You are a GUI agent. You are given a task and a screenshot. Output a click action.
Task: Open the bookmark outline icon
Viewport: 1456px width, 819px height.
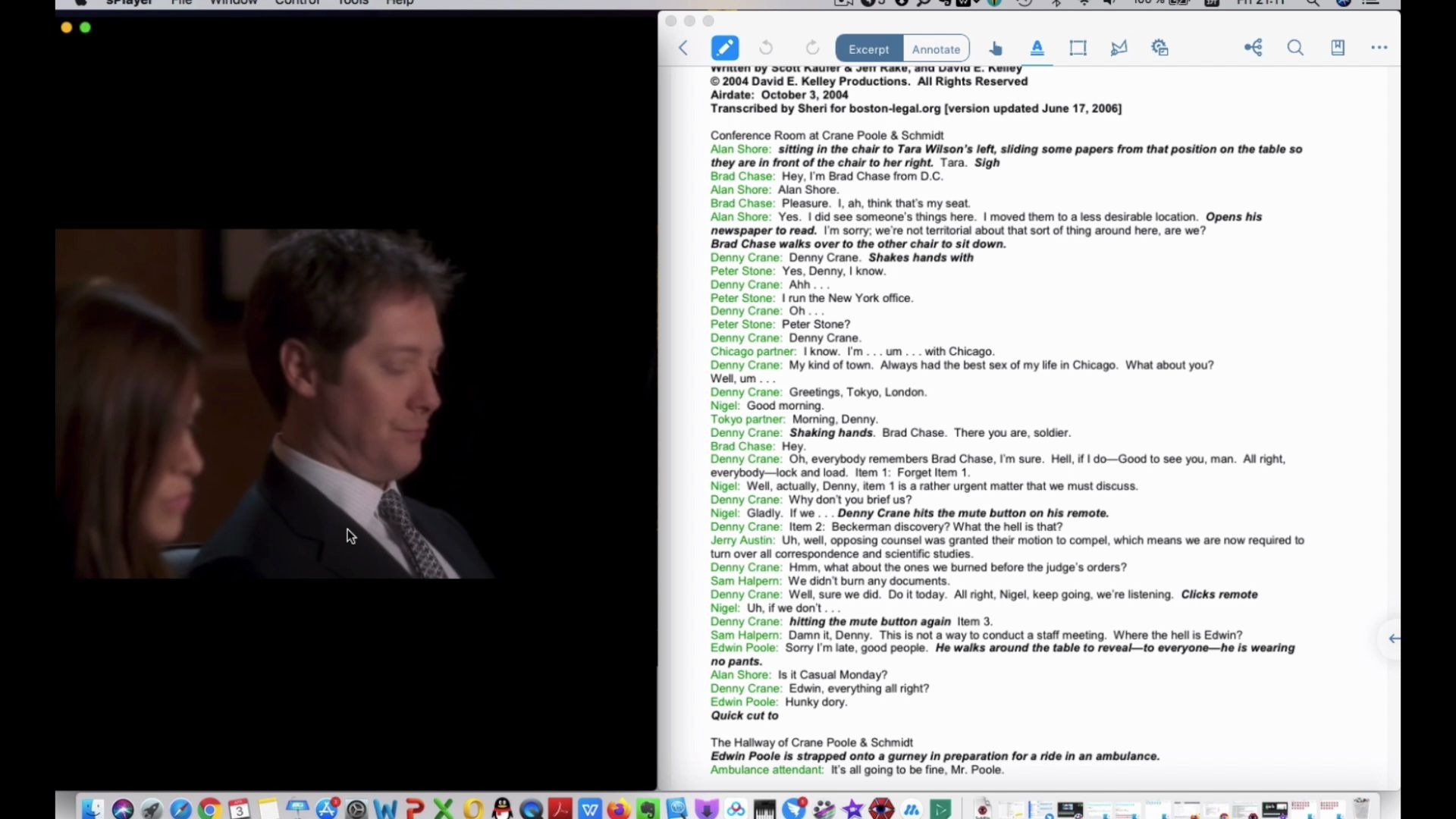1338,48
